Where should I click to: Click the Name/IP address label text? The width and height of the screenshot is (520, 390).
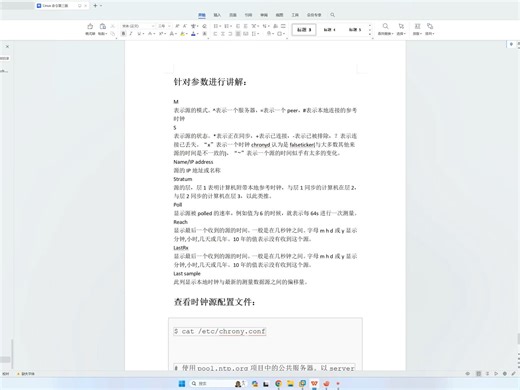click(193, 162)
